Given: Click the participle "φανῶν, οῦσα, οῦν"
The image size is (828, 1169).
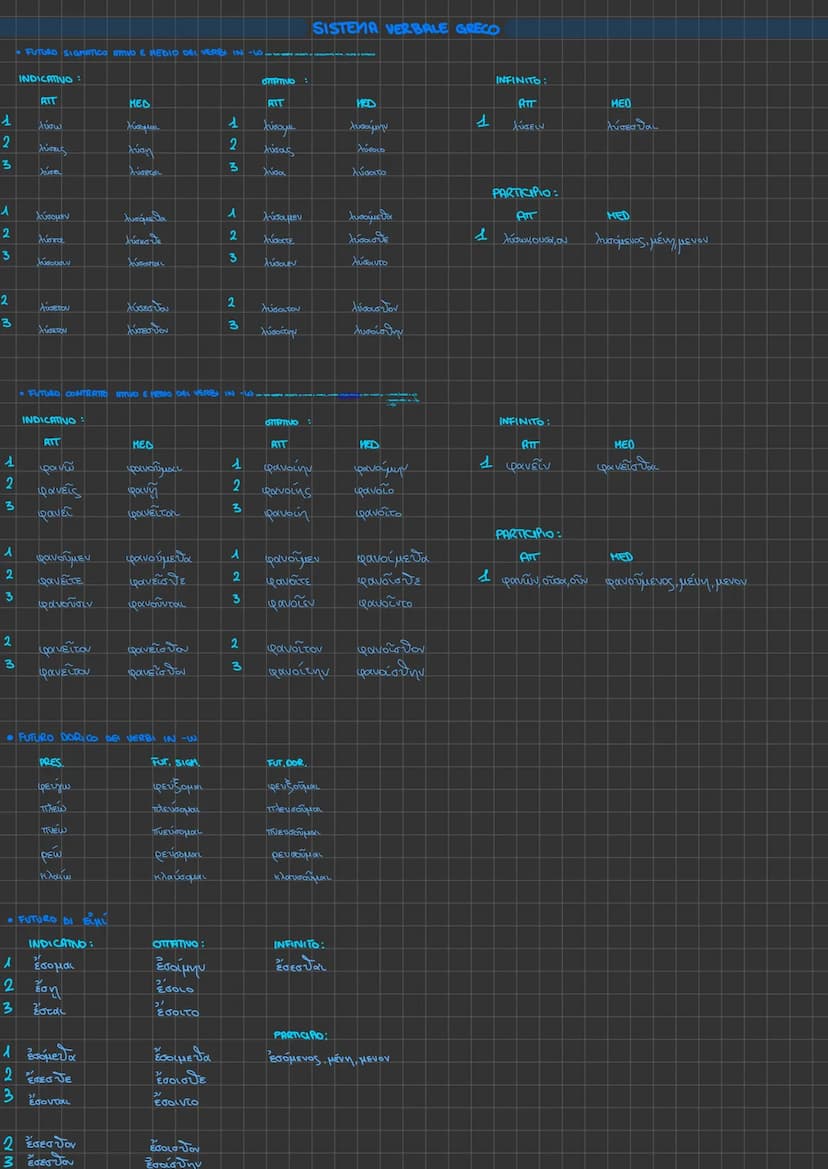Looking at the screenshot, I should click(545, 582).
